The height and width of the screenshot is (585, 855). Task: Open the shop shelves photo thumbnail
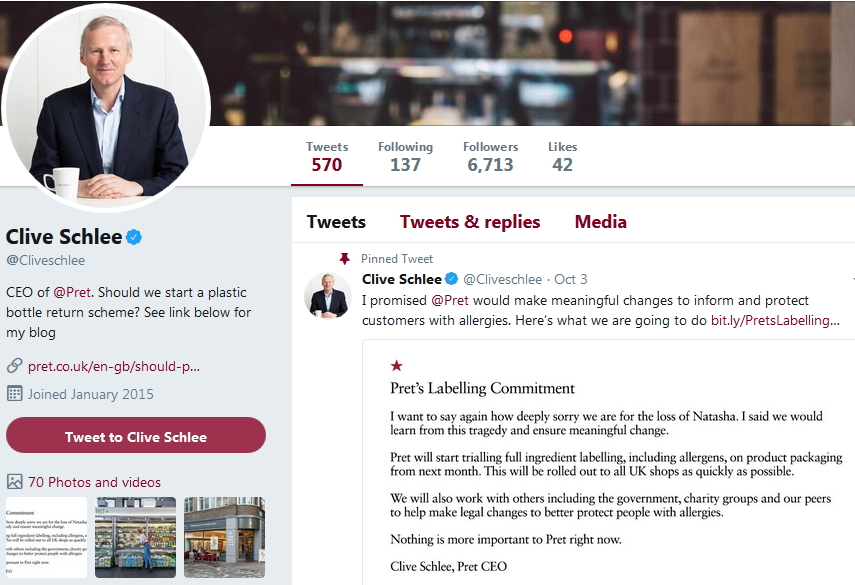tap(135, 537)
